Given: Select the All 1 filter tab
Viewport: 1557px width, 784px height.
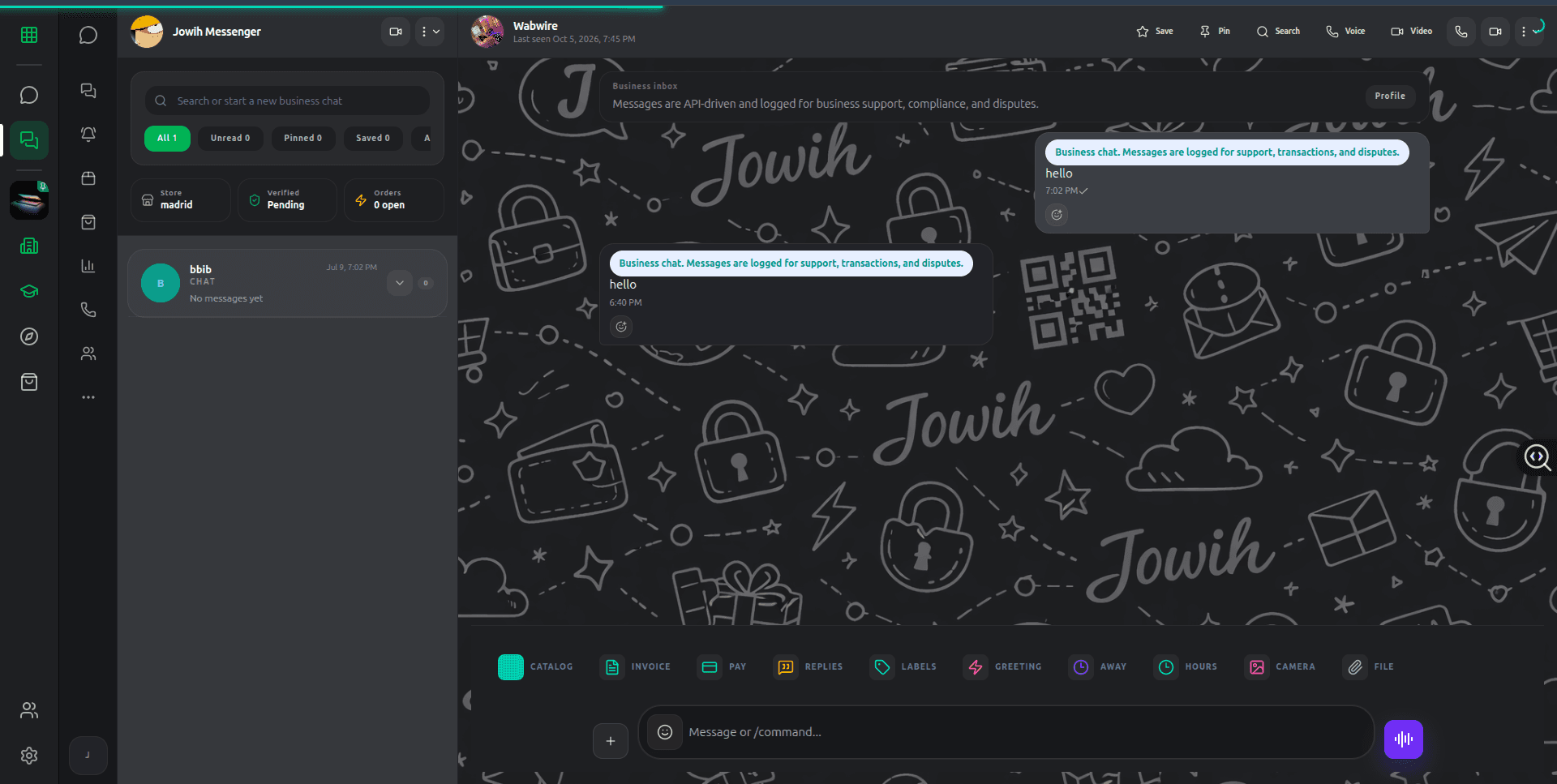Looking at the screenshot, I should pos(167,138).
